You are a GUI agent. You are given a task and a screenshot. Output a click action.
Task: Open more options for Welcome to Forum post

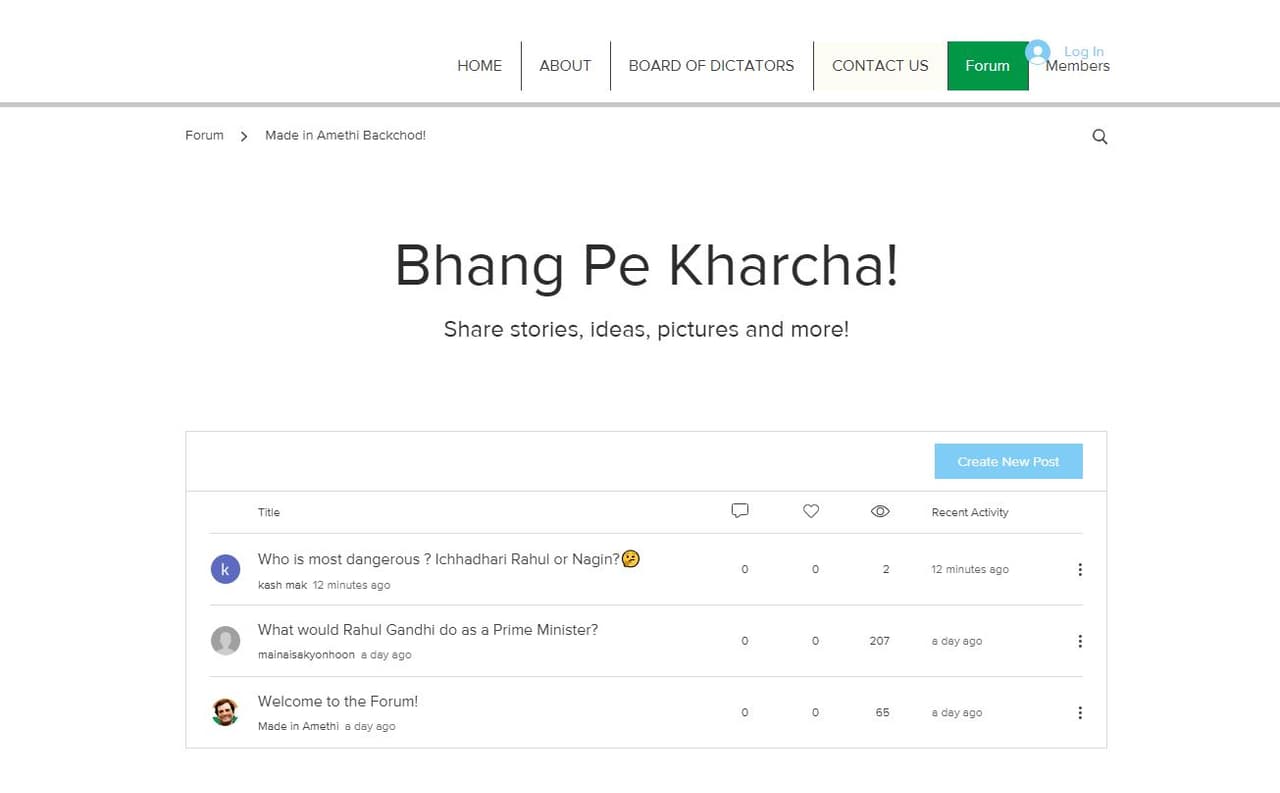pyautogui.click(x=1079, y=713)
